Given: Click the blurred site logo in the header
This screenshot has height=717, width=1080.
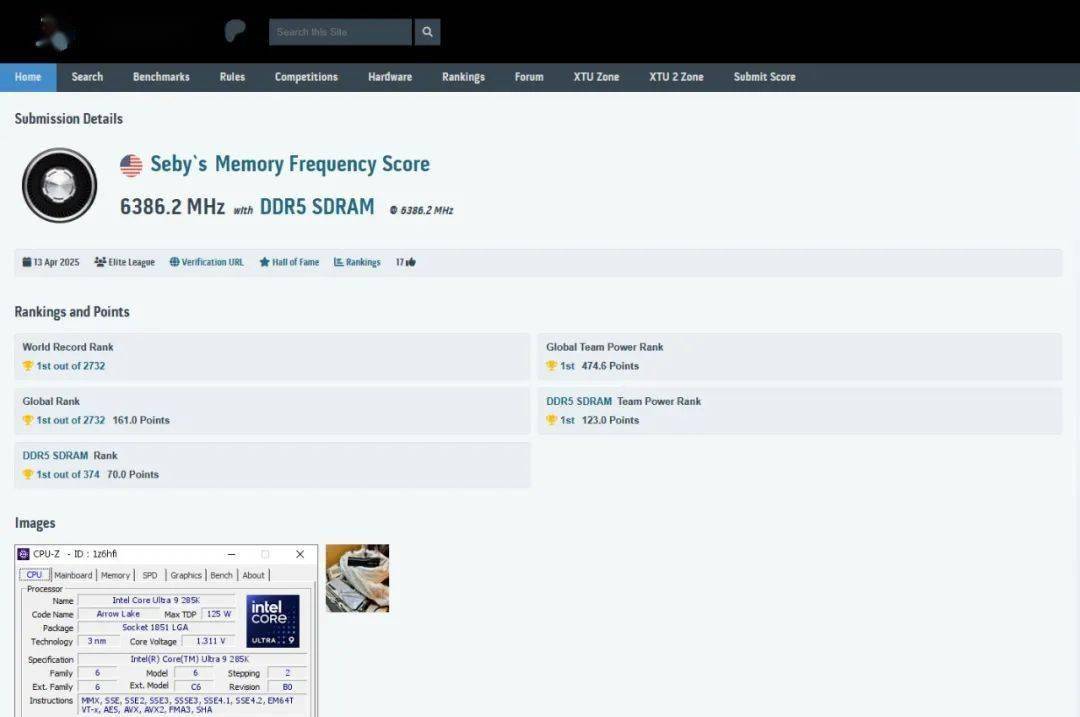Looking at the screenshot, I should pos(54,33).
